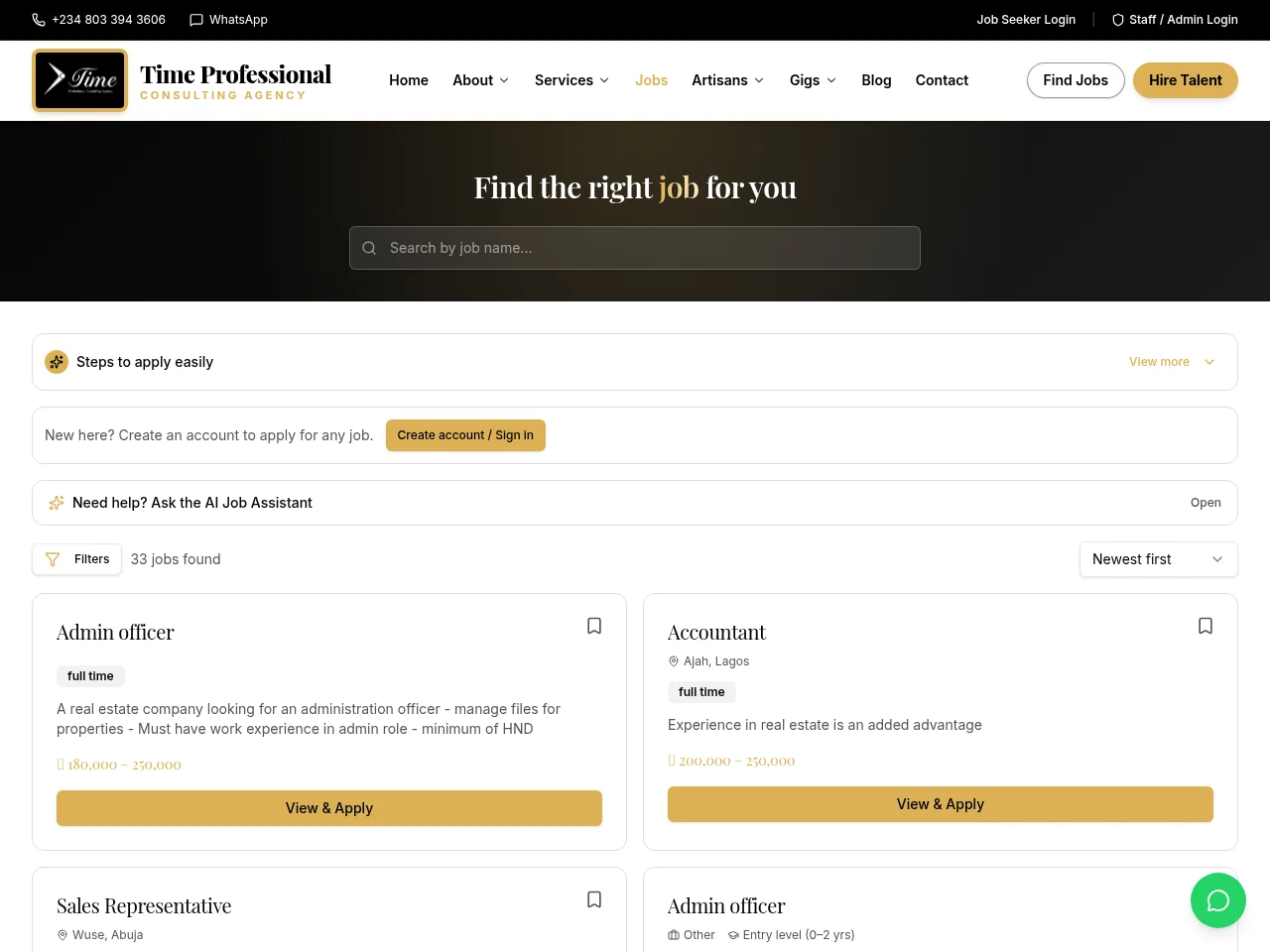The height and width of the screenshot is (952, 1270).
Task: Click Create account / Sign in
Action: pos(465,435)
